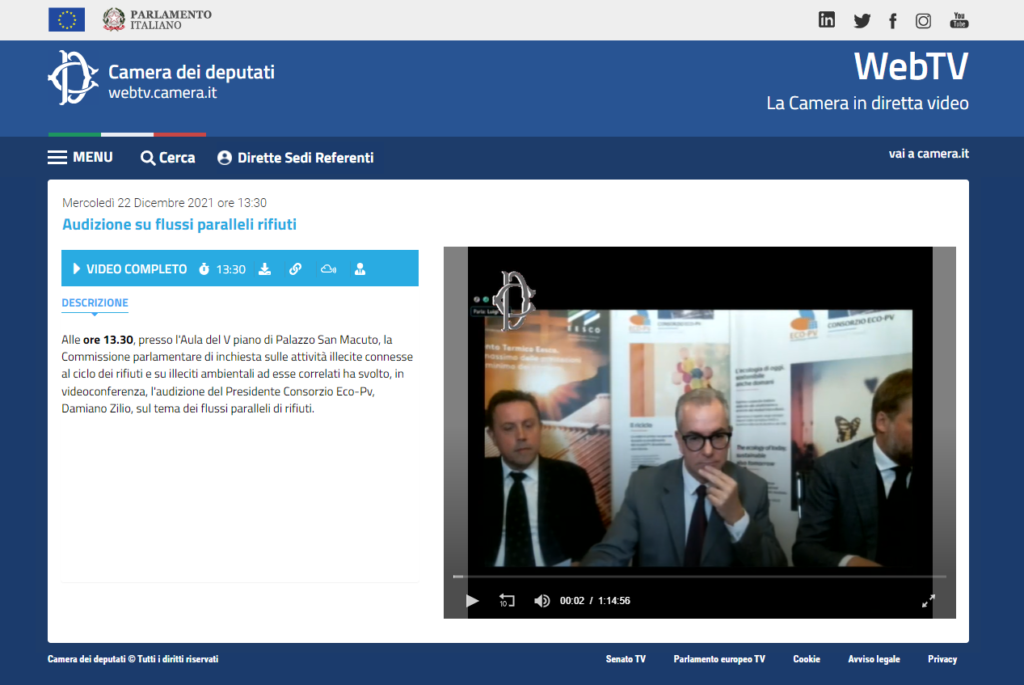The image size is (1024, 685).
Task: Open the LinkedIn social icon
Action: tap(827, 20)
